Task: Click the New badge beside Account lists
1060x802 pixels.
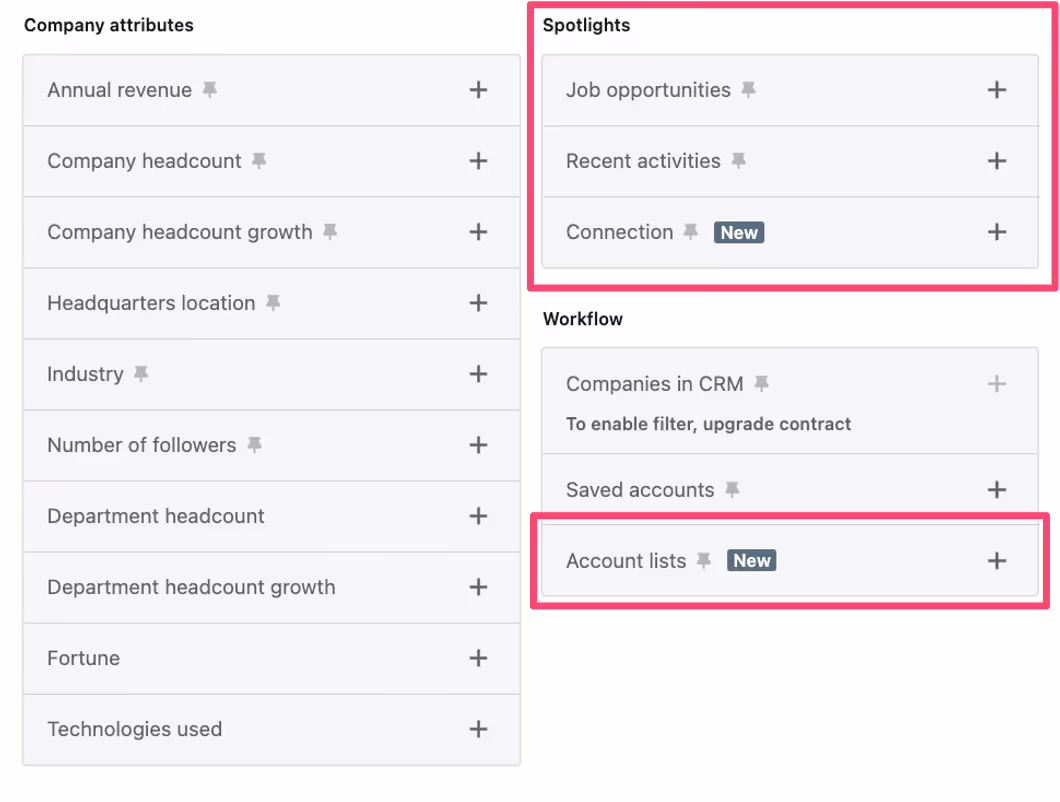Action: pos(751,561)
